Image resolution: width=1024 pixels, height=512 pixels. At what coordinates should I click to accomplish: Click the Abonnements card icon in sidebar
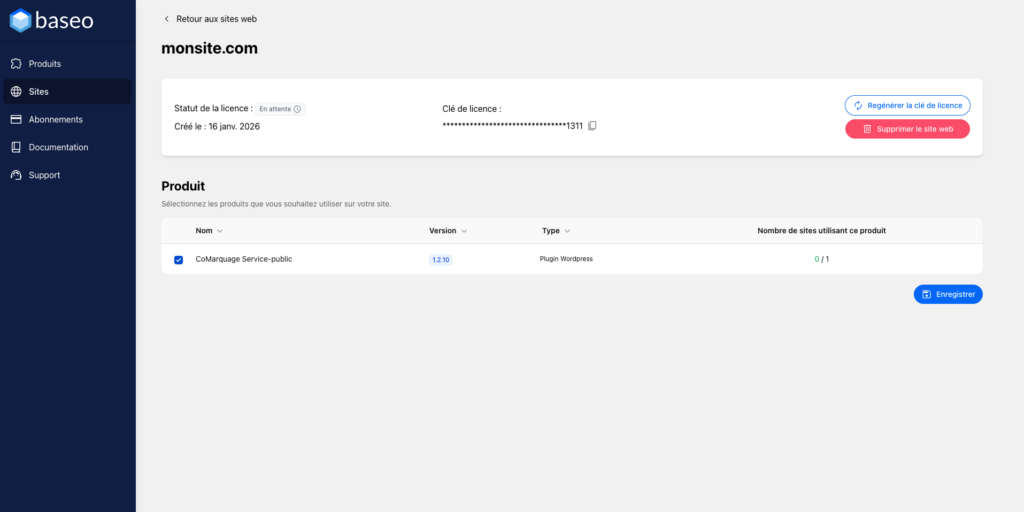16,120
